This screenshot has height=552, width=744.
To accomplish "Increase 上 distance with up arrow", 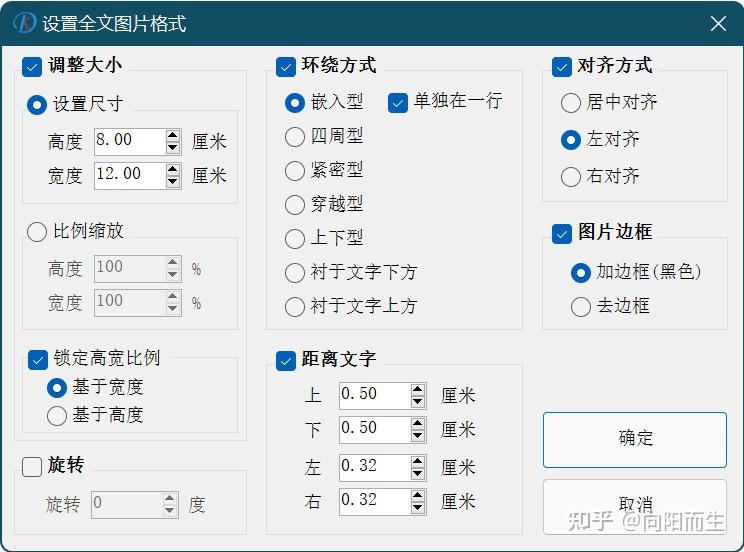I will 418,390.
